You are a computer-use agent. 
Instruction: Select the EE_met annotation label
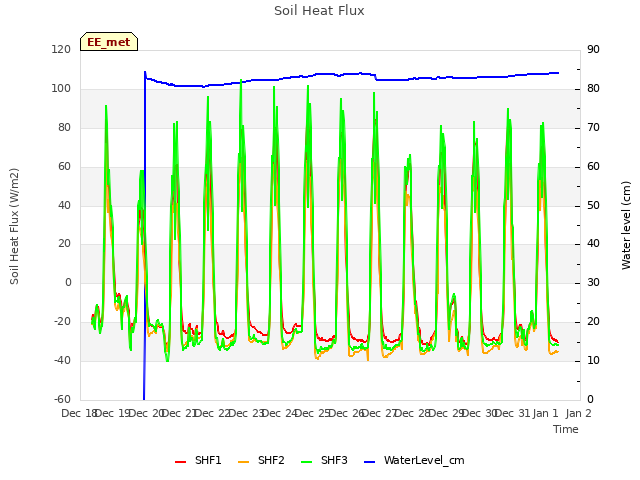click(x=109, y=42)
